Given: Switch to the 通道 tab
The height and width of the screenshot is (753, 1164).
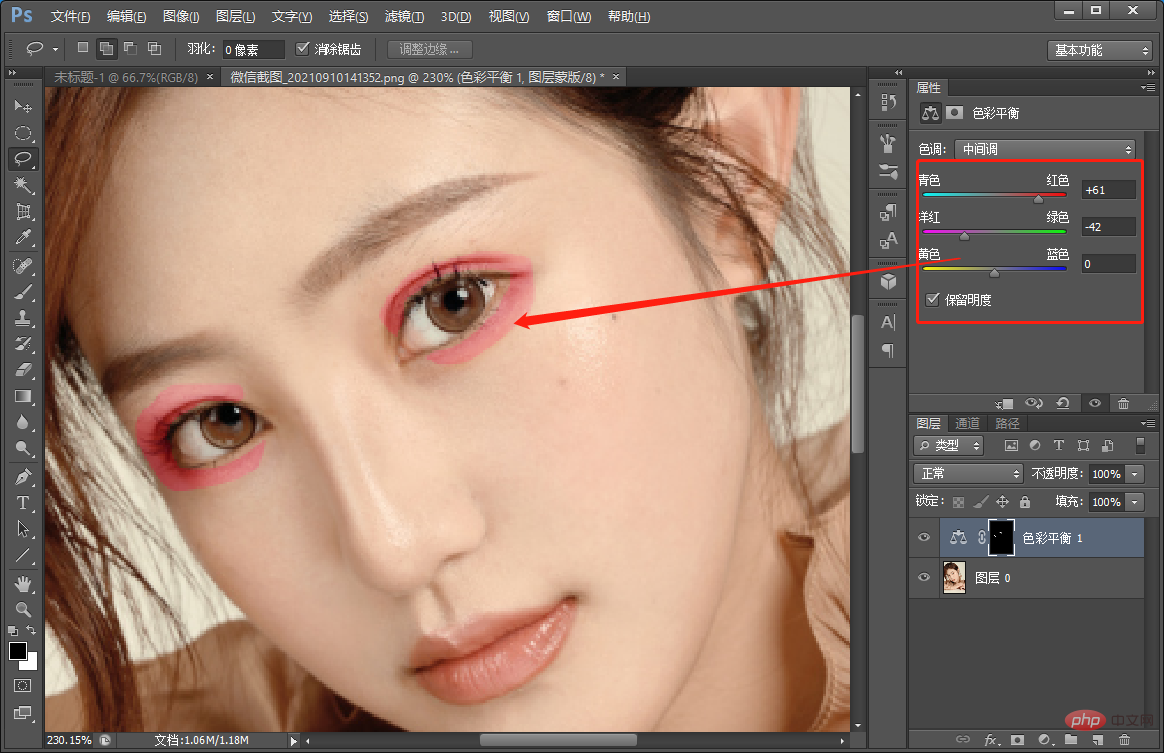Looking at the screenshot, I should 966,423.
